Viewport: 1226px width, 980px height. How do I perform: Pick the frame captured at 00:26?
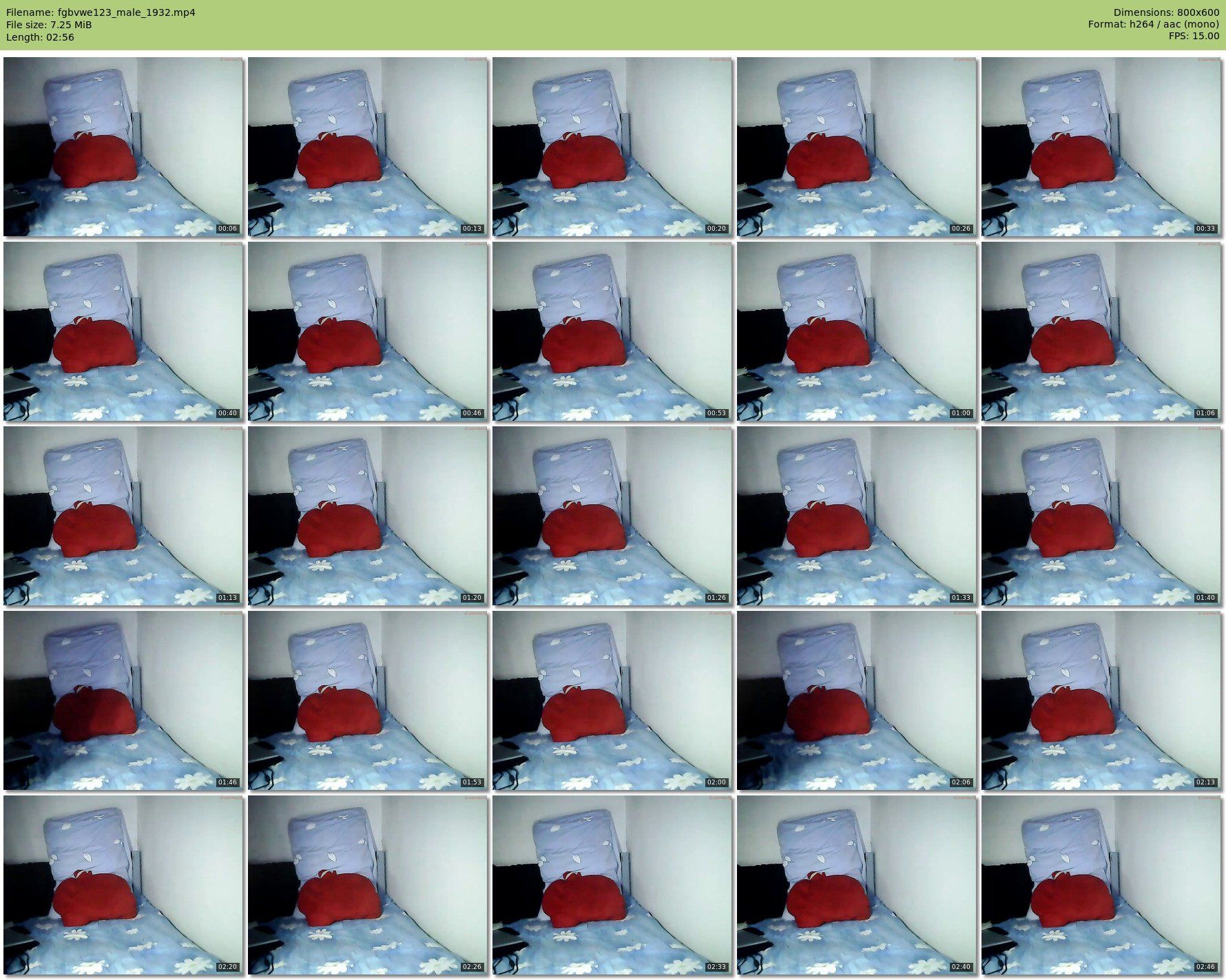coord(857,147)
